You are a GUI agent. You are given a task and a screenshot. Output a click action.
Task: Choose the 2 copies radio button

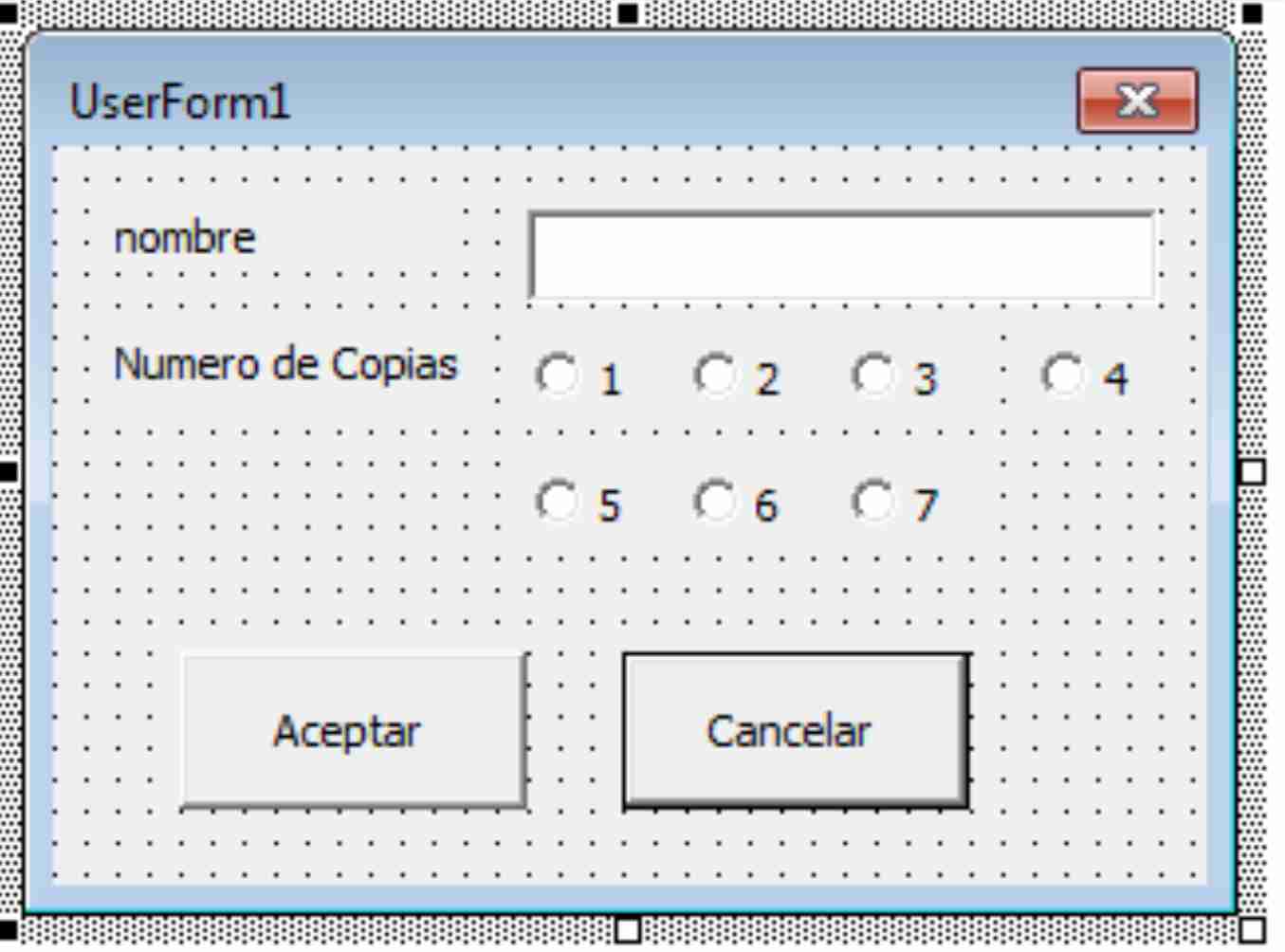[x=715, y=375]
